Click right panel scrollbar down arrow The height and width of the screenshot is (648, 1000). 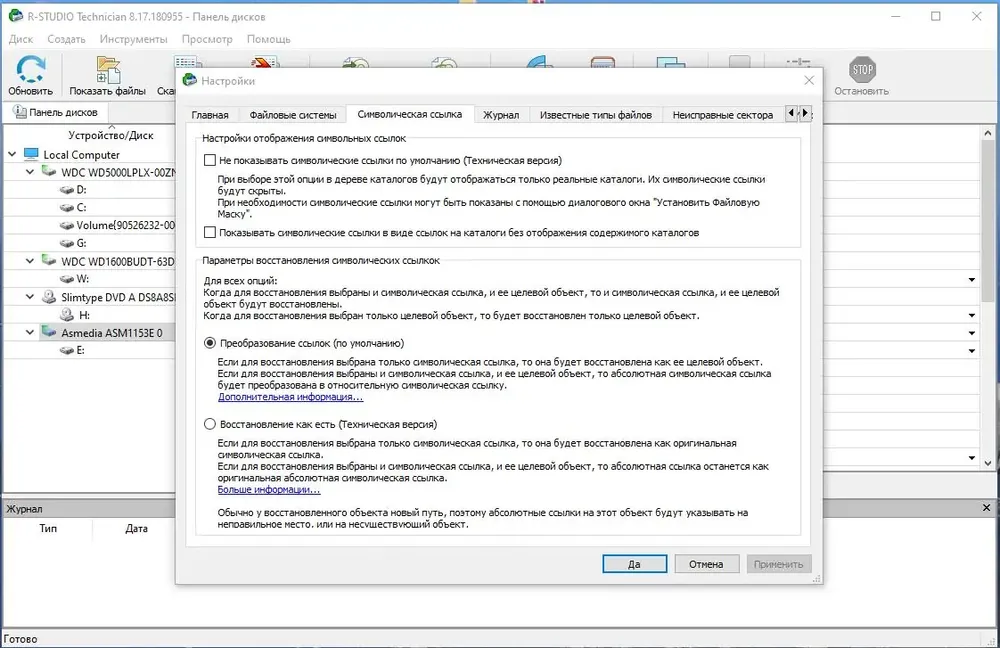pos(988,463)
